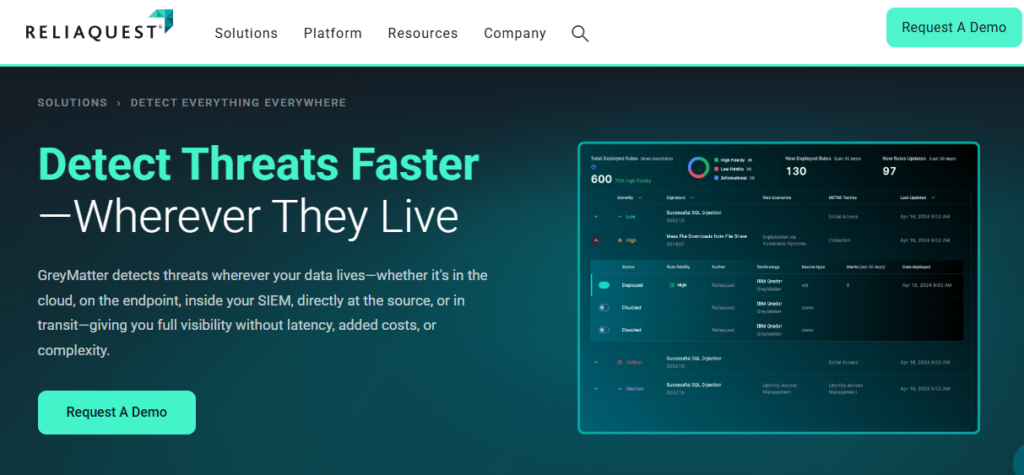The image size is (1024, 475).
Task: Click the dashboard preview image
Action: click(x=778, y=287)
